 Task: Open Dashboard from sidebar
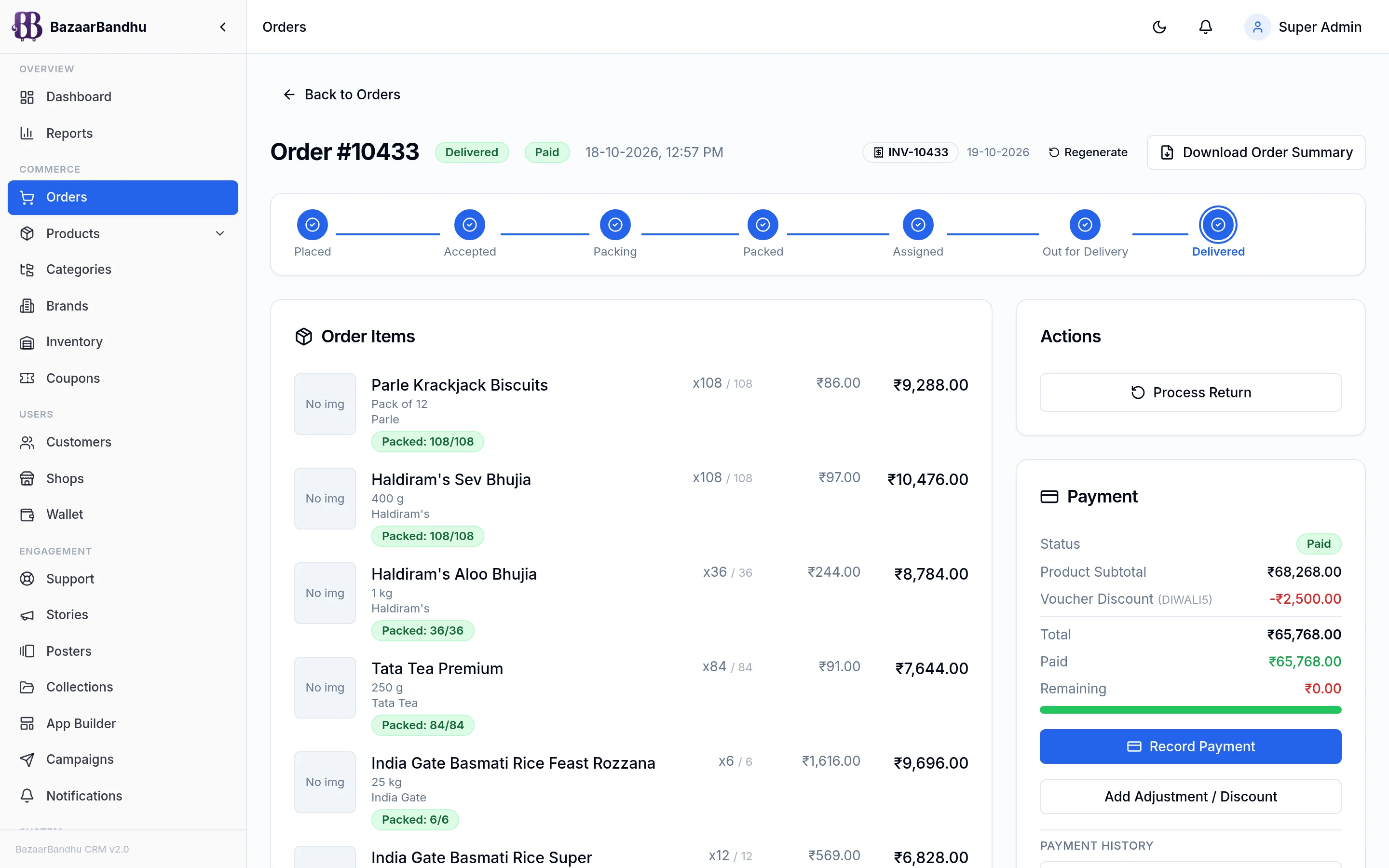123,97
